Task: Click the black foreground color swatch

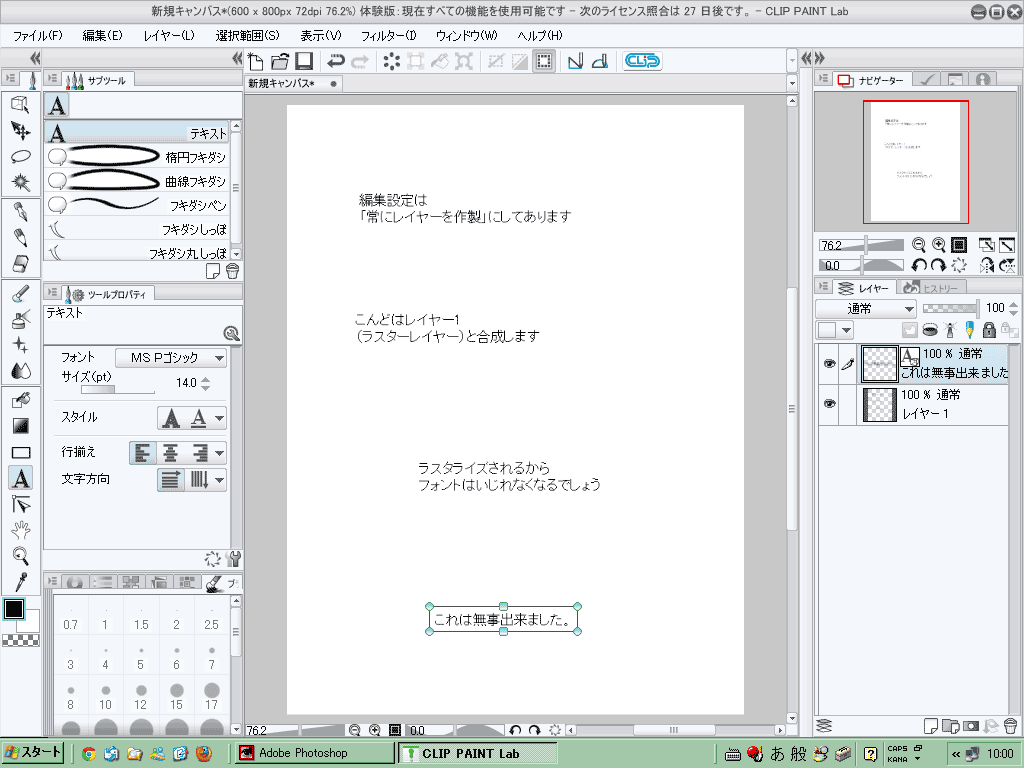Action: (x=14, y=608)
